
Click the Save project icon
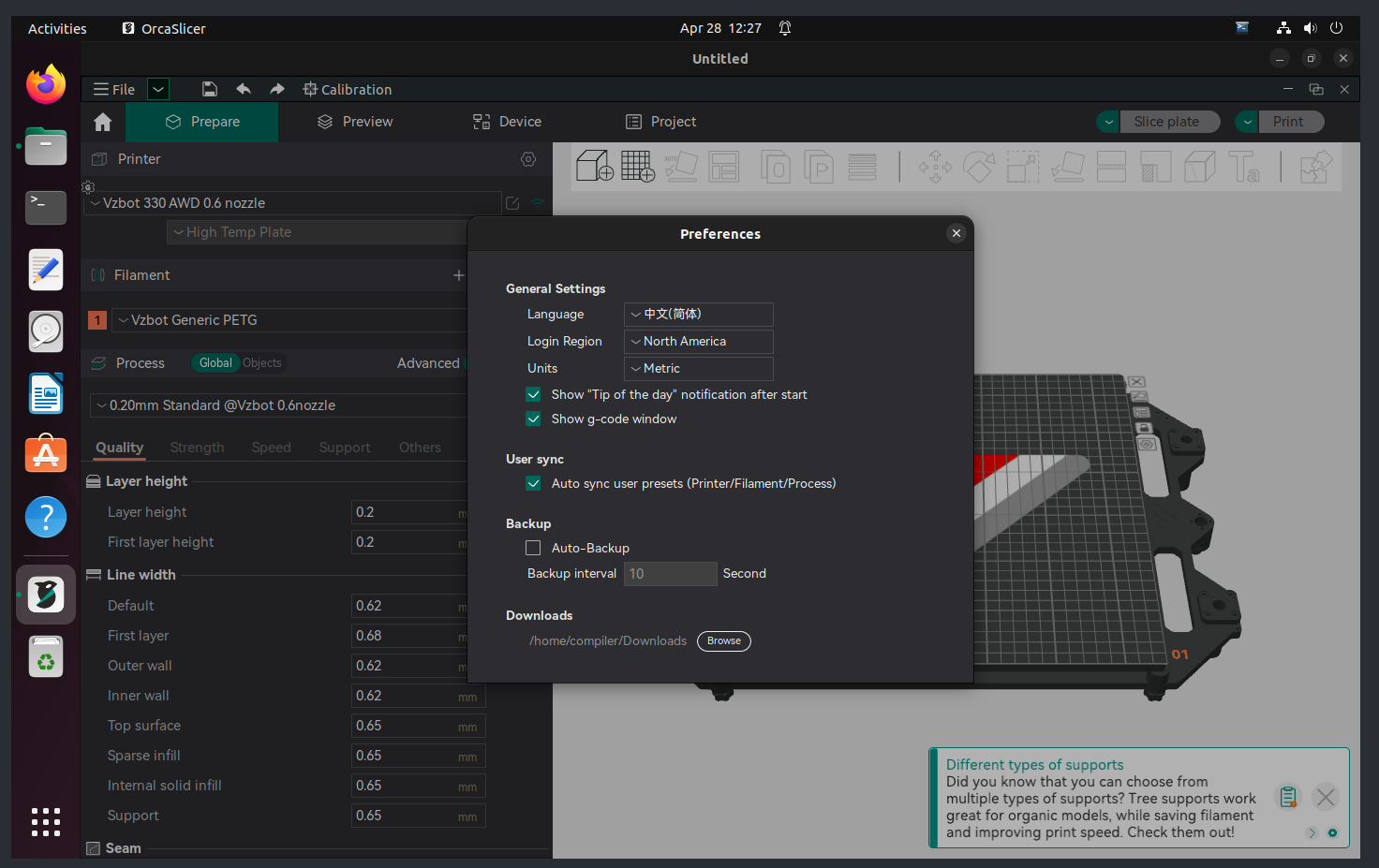pyautogui.click(x=210, y=89)
